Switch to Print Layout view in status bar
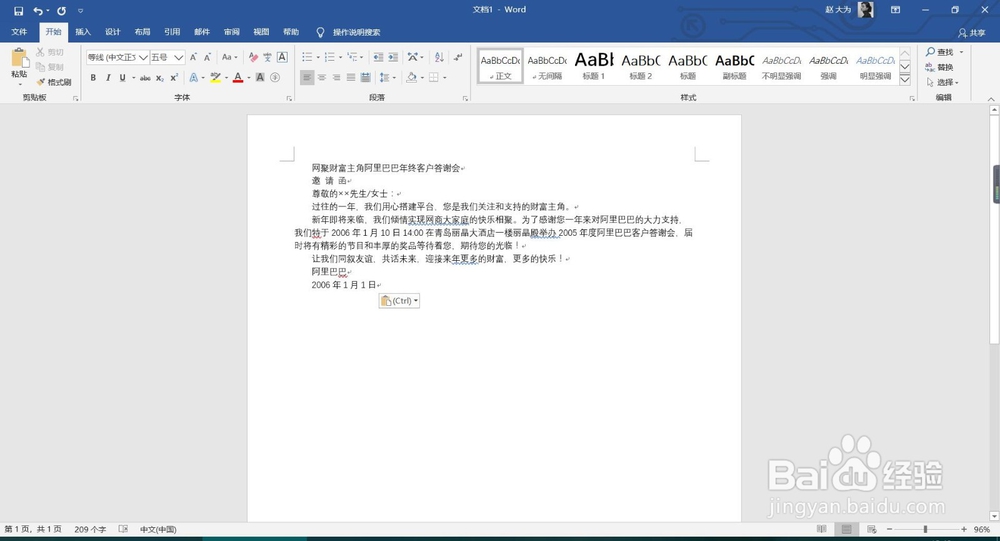The height and width of the screenshot is (541, 1000). click(846, 529)
